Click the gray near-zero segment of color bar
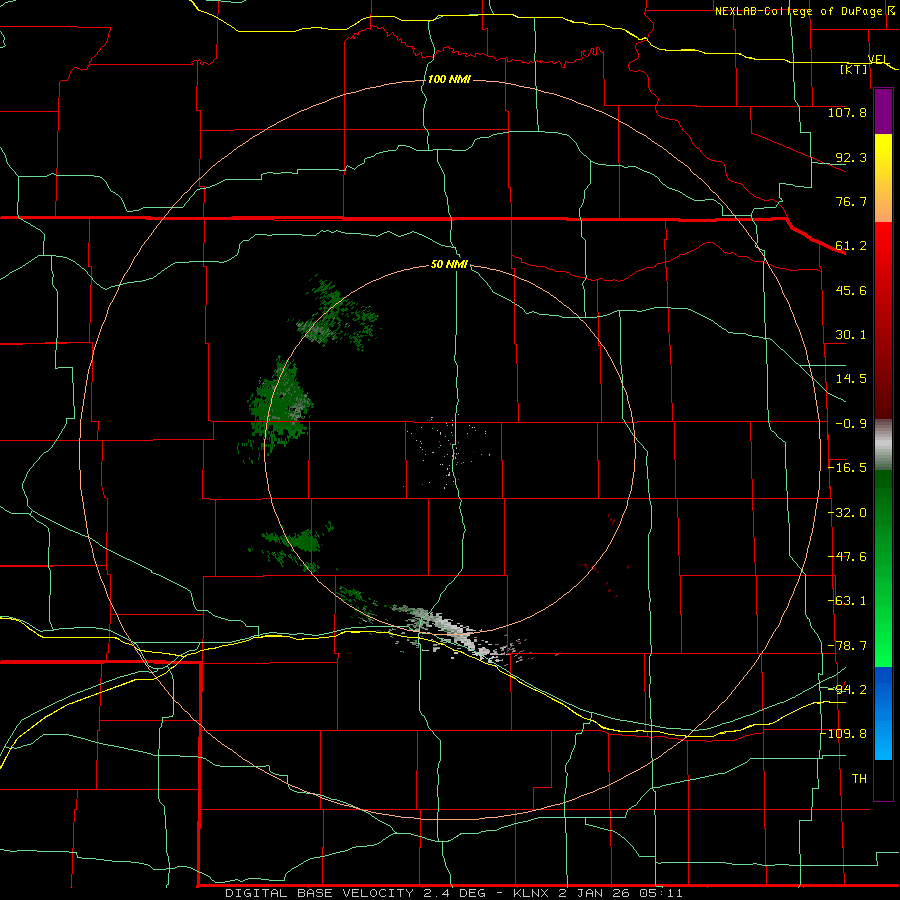900x900 pixels. [883, 445]
